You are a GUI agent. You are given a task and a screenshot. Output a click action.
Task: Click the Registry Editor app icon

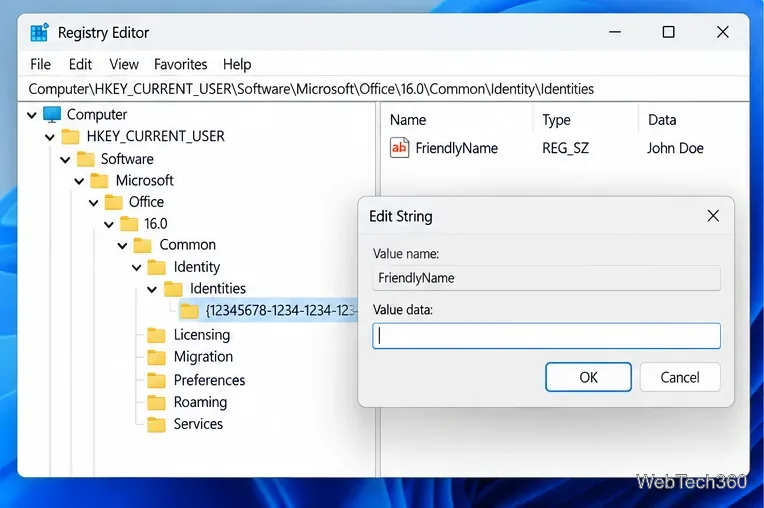click(39, 32)
